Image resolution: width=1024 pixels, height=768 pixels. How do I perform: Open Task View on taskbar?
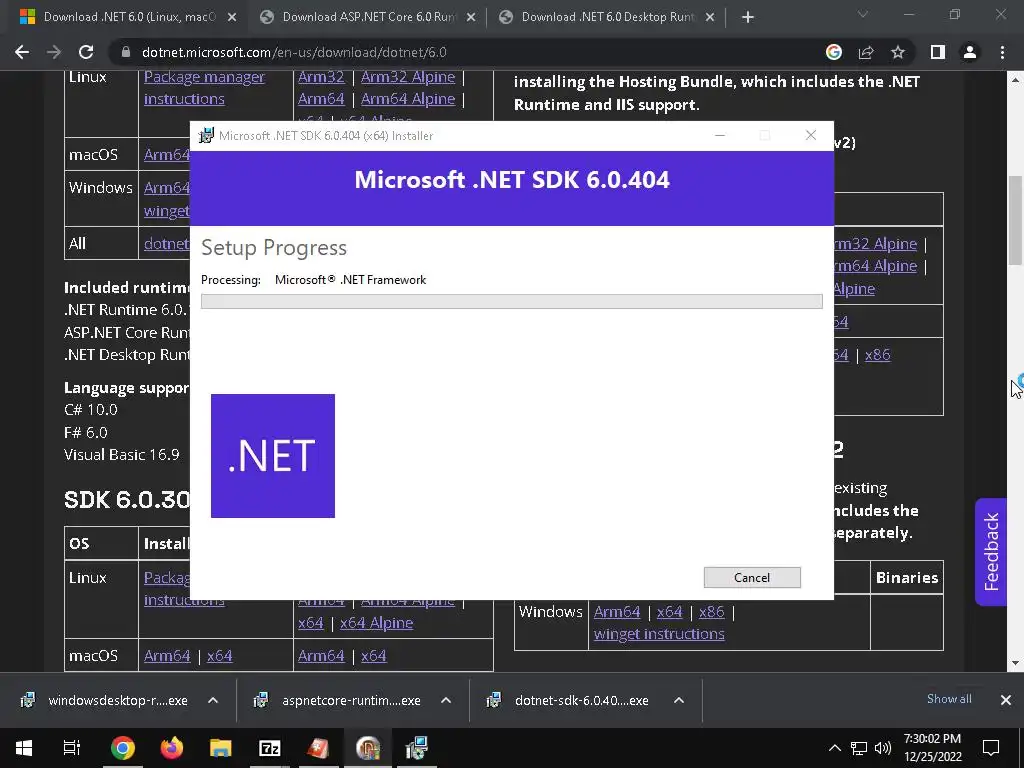coord(72,748)
